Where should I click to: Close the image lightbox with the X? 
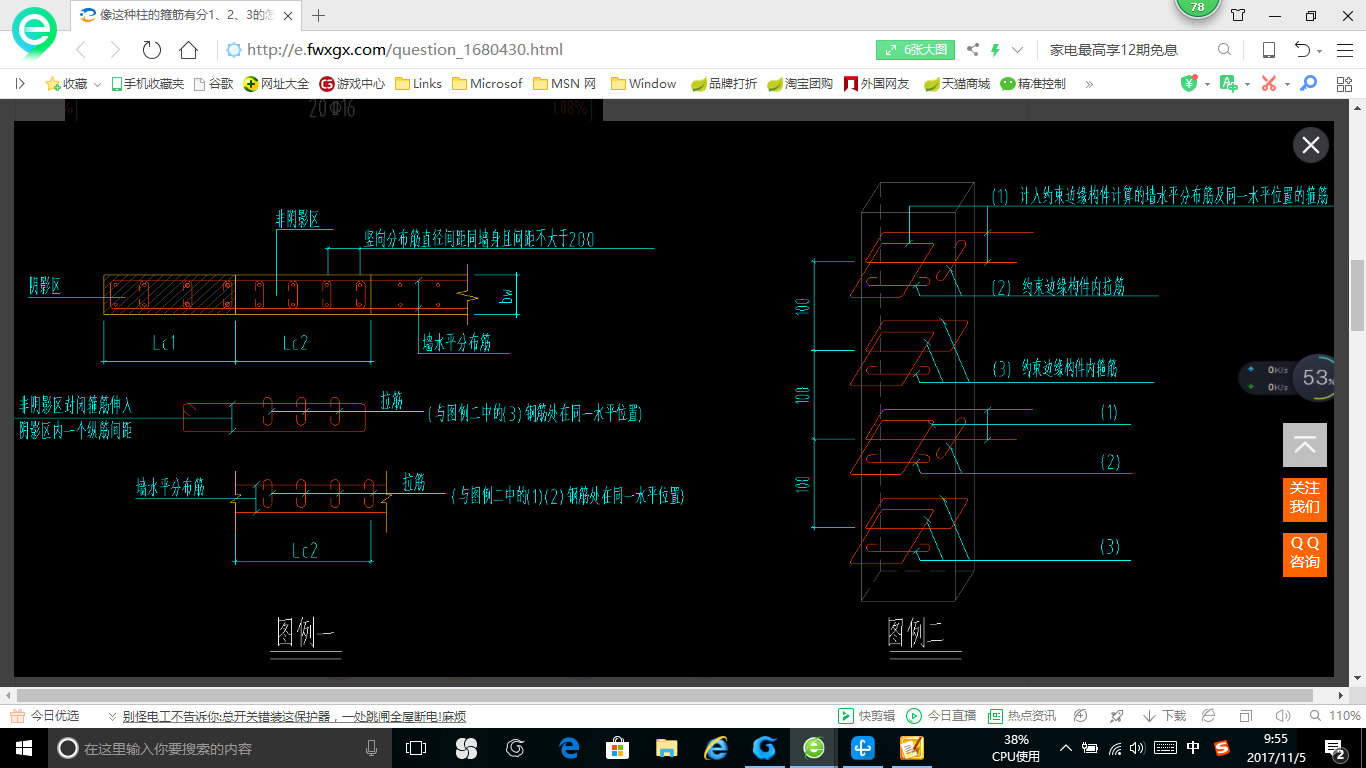click(1310, 146)
